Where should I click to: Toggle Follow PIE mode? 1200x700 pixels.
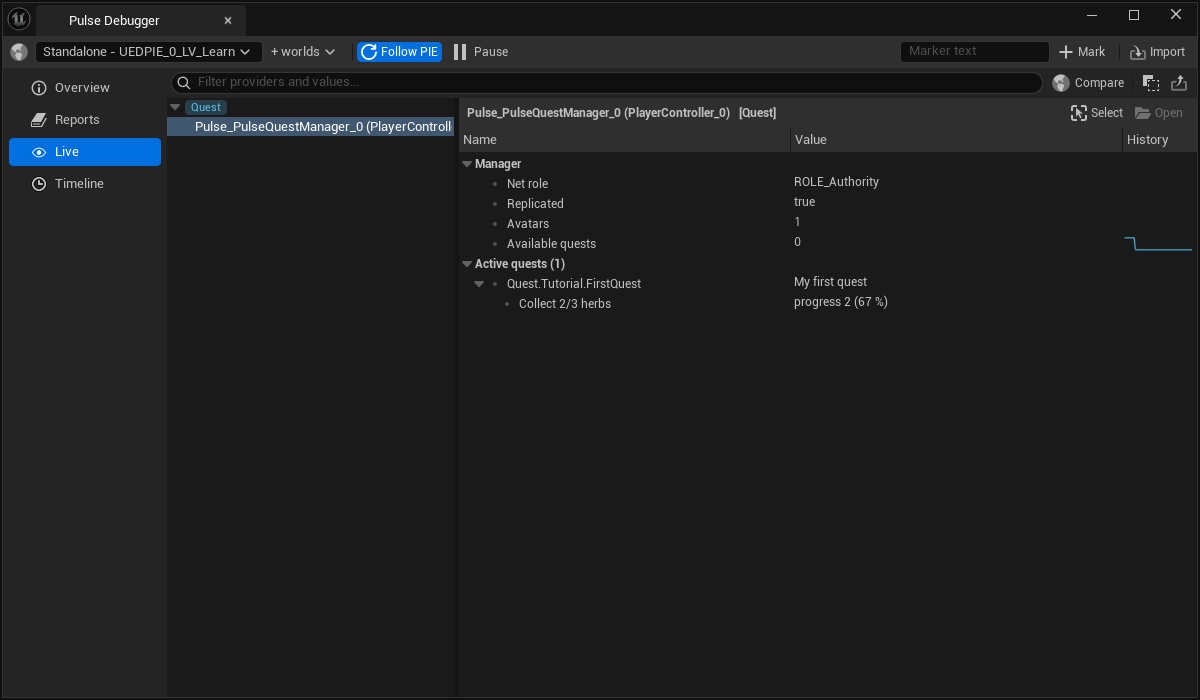[399, 52]
